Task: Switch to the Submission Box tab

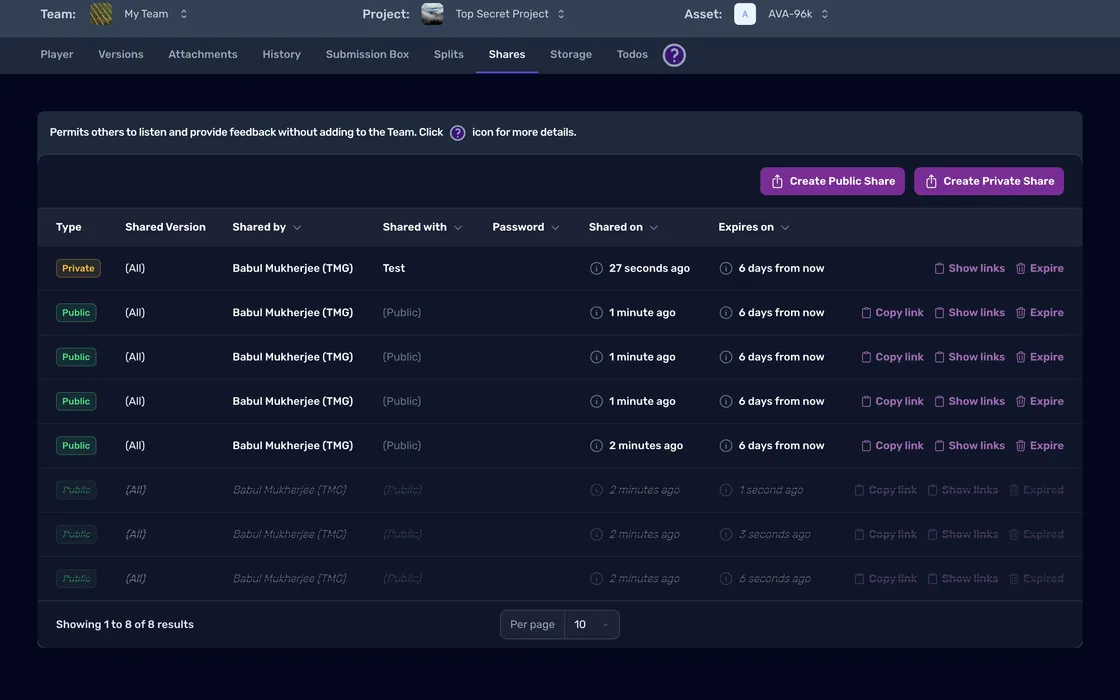Action: pyautogui.click(x=367, y=54)
